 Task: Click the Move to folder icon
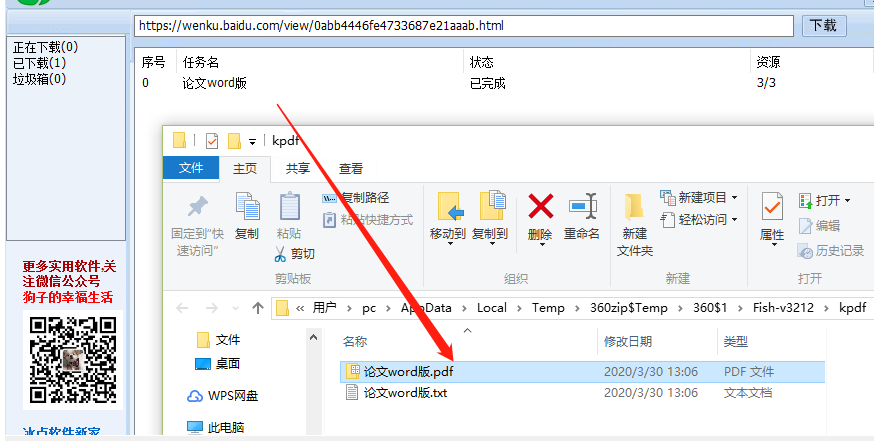point(450,206)
